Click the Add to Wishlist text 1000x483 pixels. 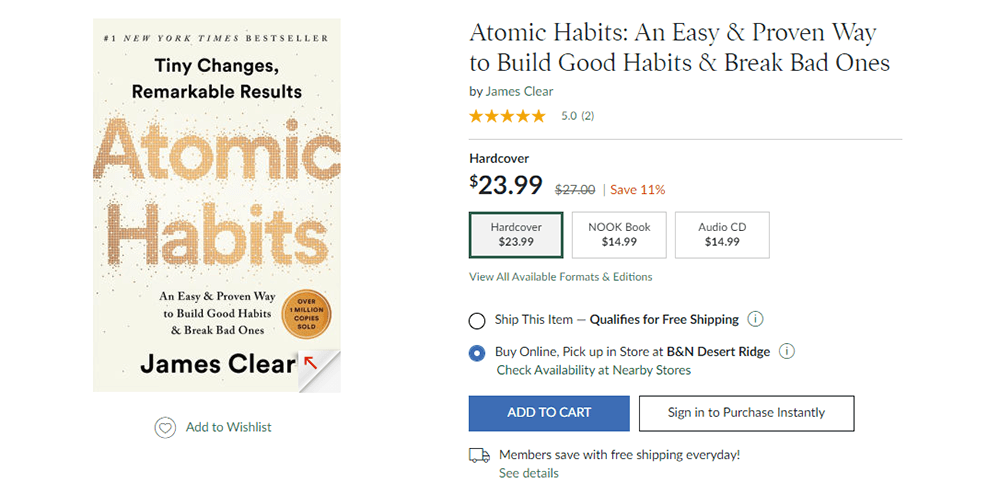point(228,427)
